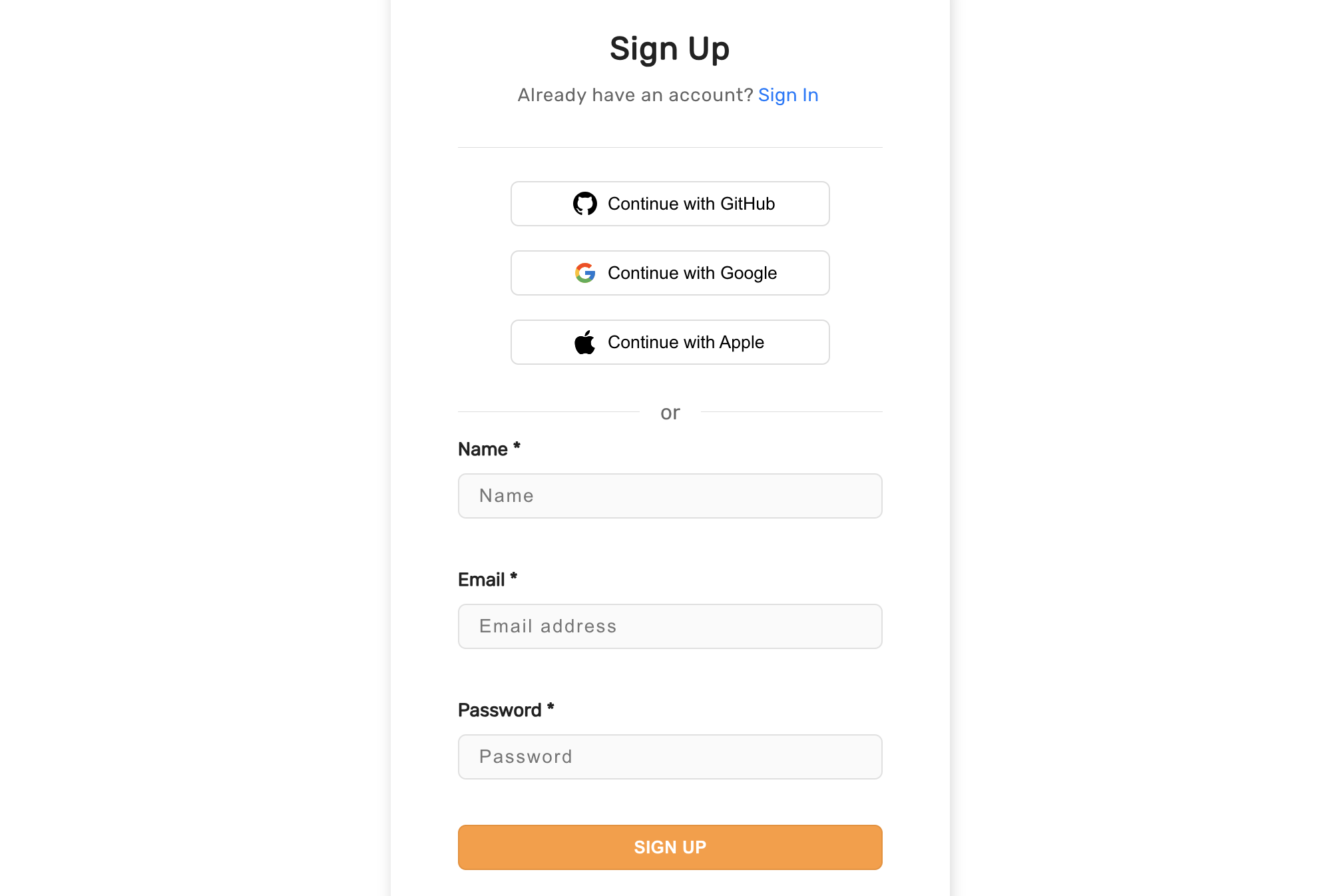Image resolution: width=1318 pixels, height=896 pixels.
Task: Click inside the Name input field
Action: click(670, 496)
